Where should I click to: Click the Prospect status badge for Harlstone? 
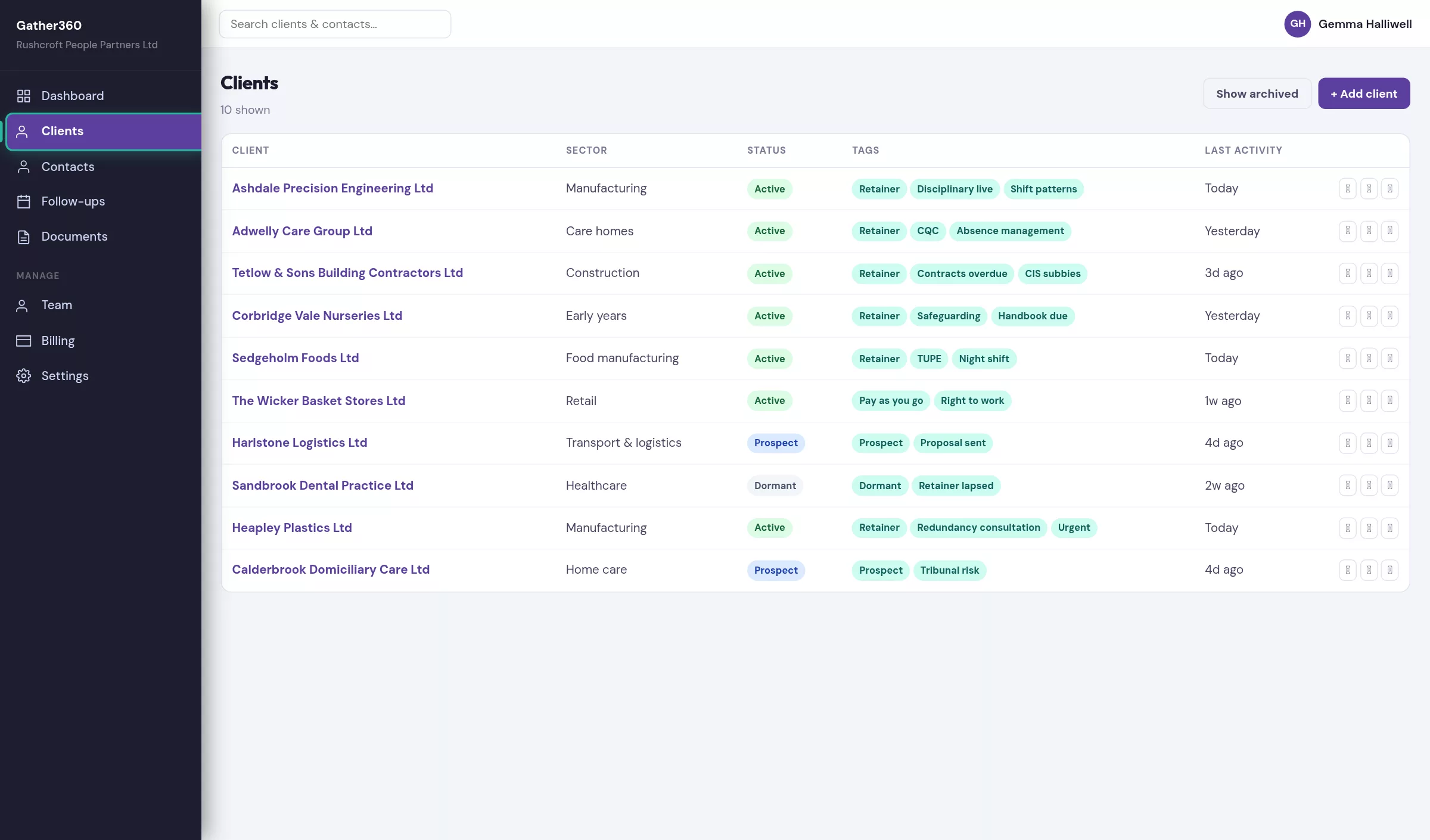(x=776, y=443)
